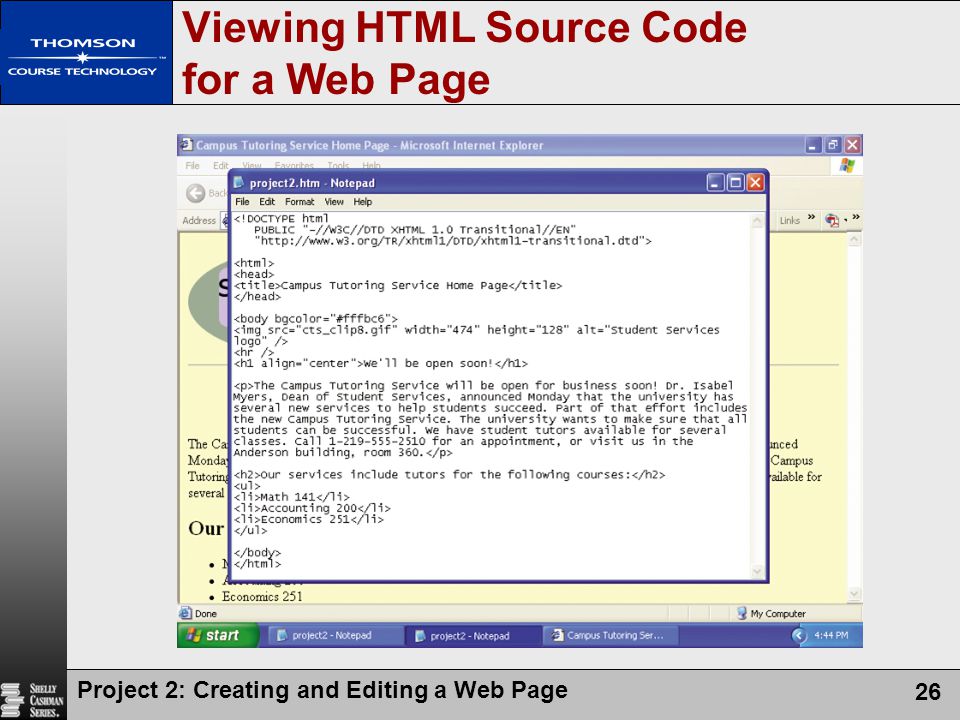Click the down arrow of browser page scrollbar
960x720 pixels.
(854, 594)
